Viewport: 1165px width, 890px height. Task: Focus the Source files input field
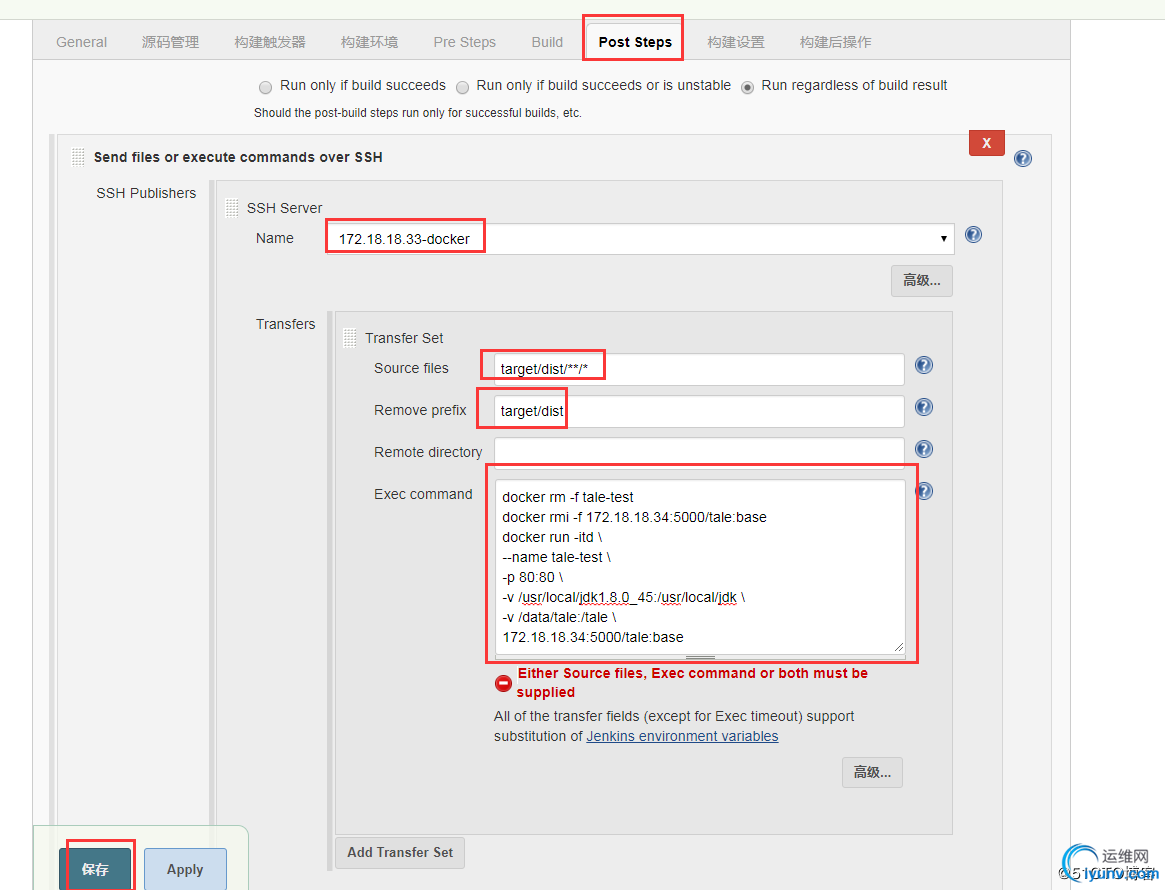pyautogui.click(x=699, y=369)
